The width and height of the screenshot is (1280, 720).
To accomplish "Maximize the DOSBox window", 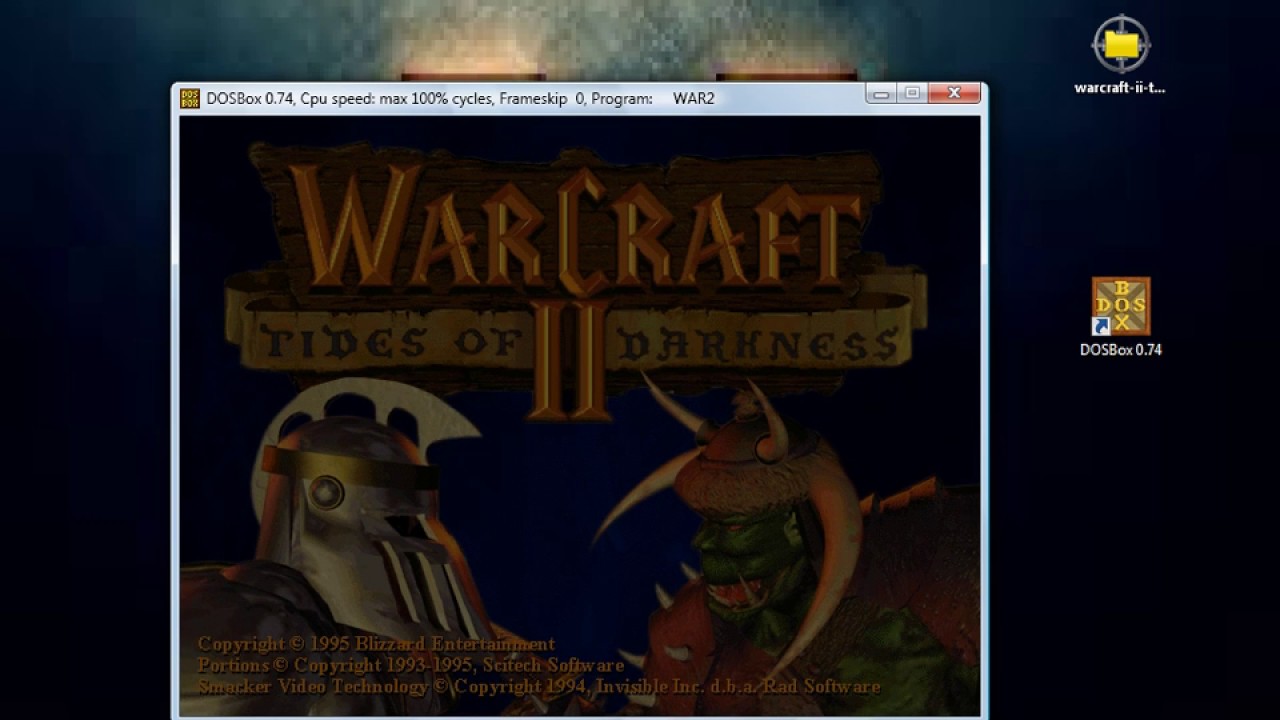I will tap(912, 94).
